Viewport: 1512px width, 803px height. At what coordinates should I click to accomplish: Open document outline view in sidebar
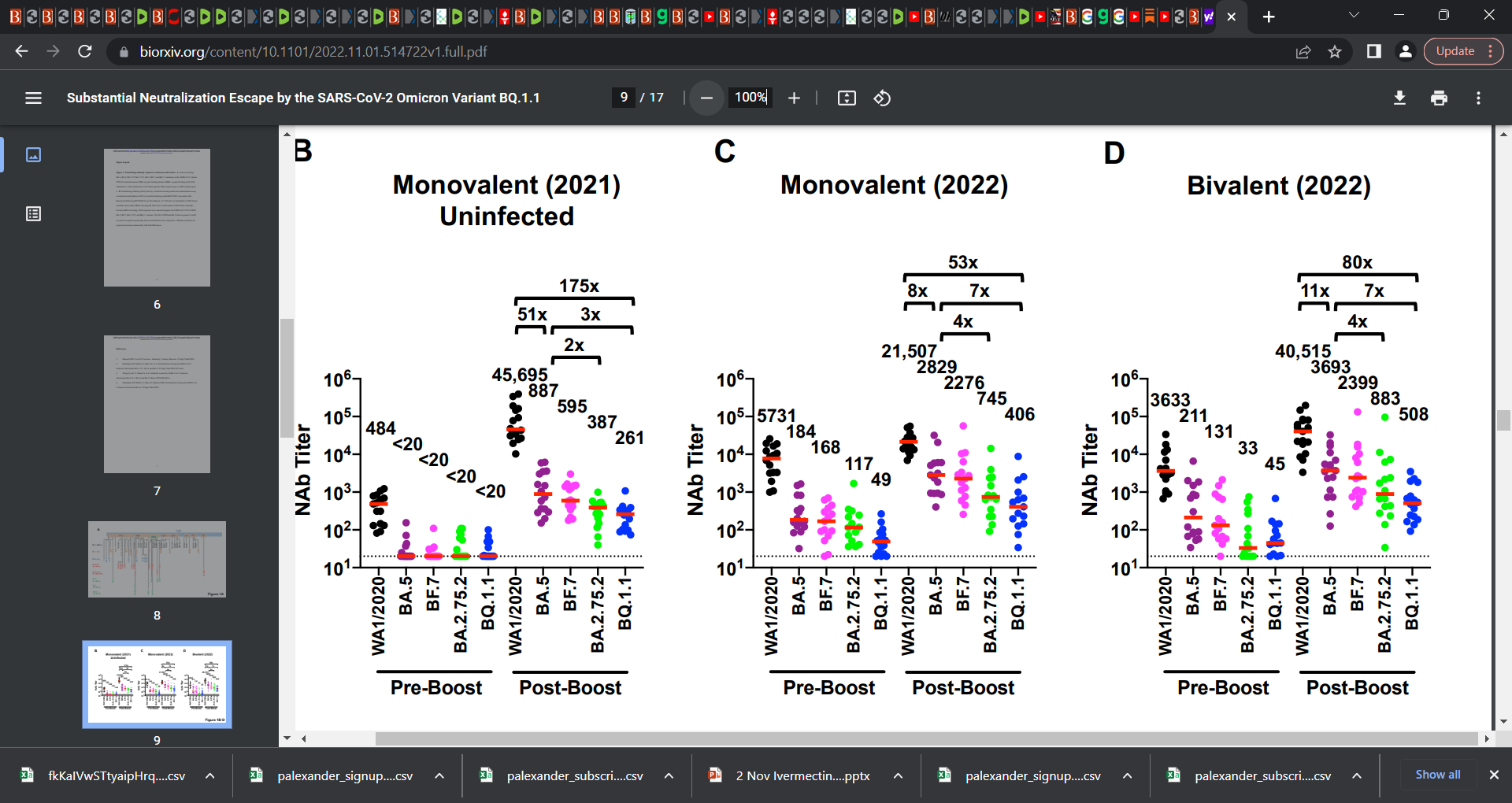[x=33, y=213]
